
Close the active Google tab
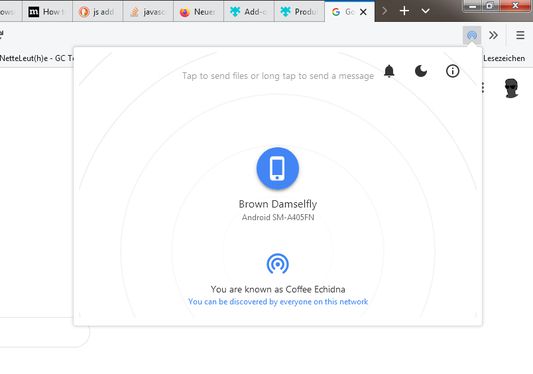(x=363, y=12)
